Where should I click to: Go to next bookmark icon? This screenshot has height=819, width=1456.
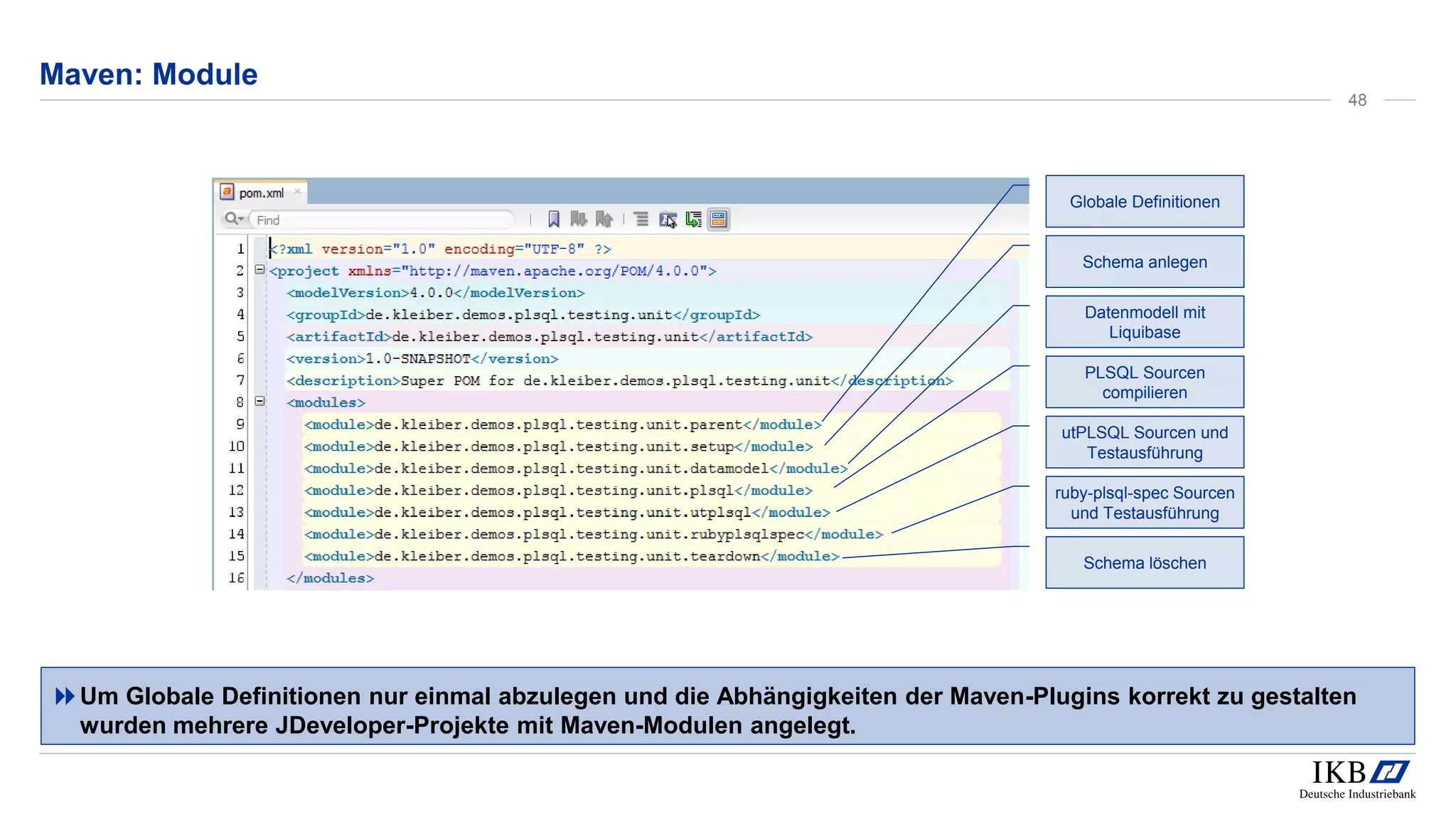point(579,219)
